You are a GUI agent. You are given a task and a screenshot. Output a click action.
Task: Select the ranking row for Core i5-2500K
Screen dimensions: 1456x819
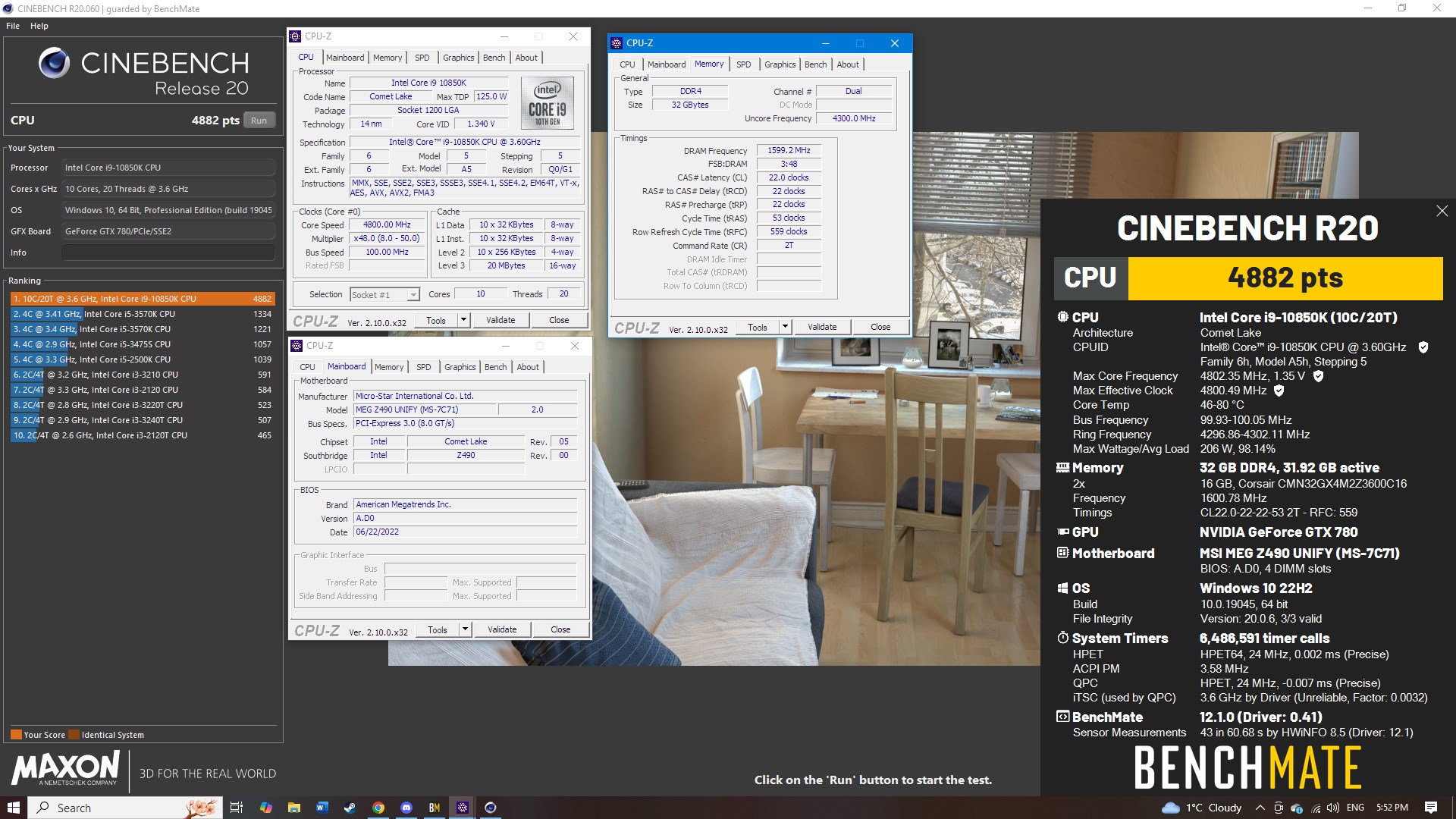[x=142, y=359]
